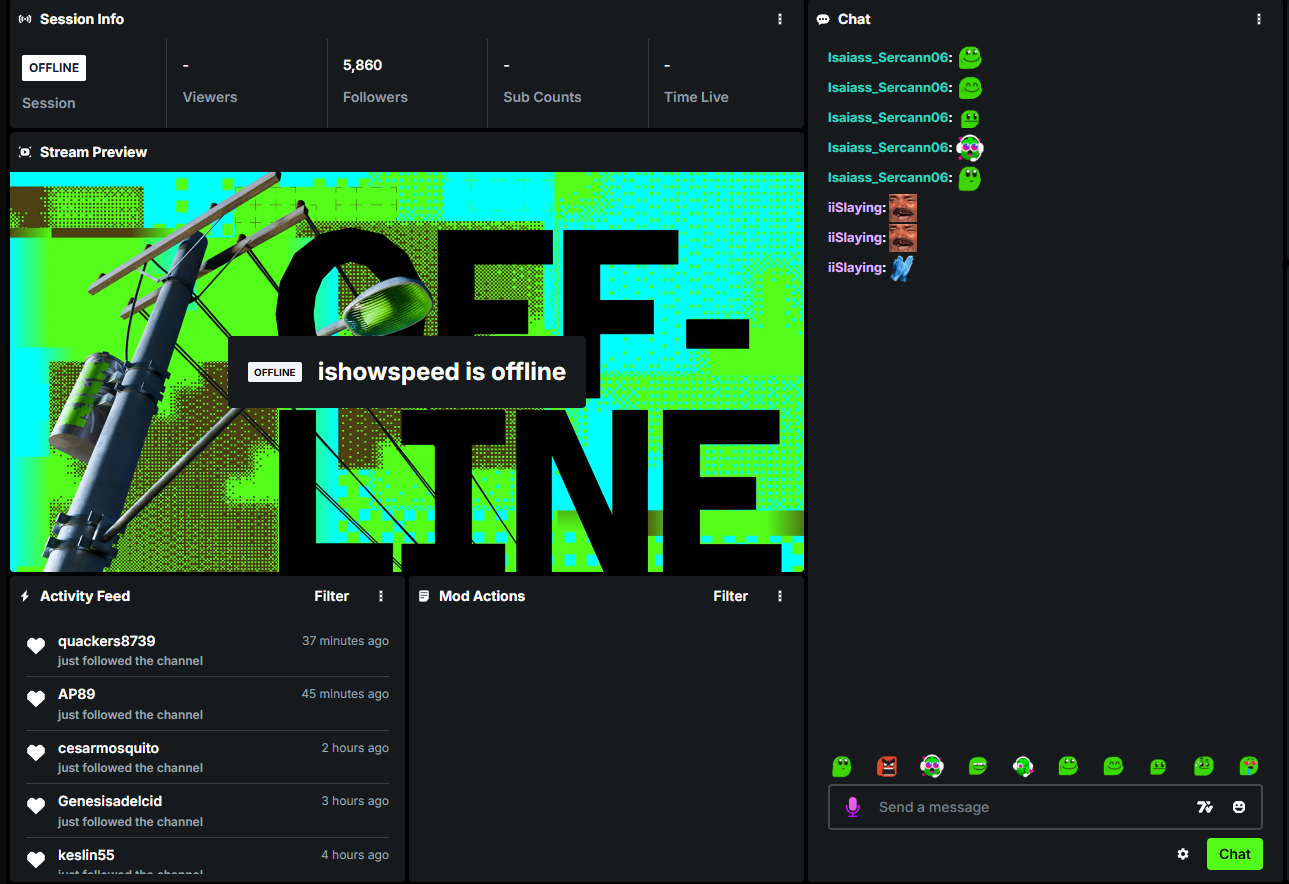Open chat settings gear icon
The width and height of the screenshot is (1289, 884).
(1183, 854)
